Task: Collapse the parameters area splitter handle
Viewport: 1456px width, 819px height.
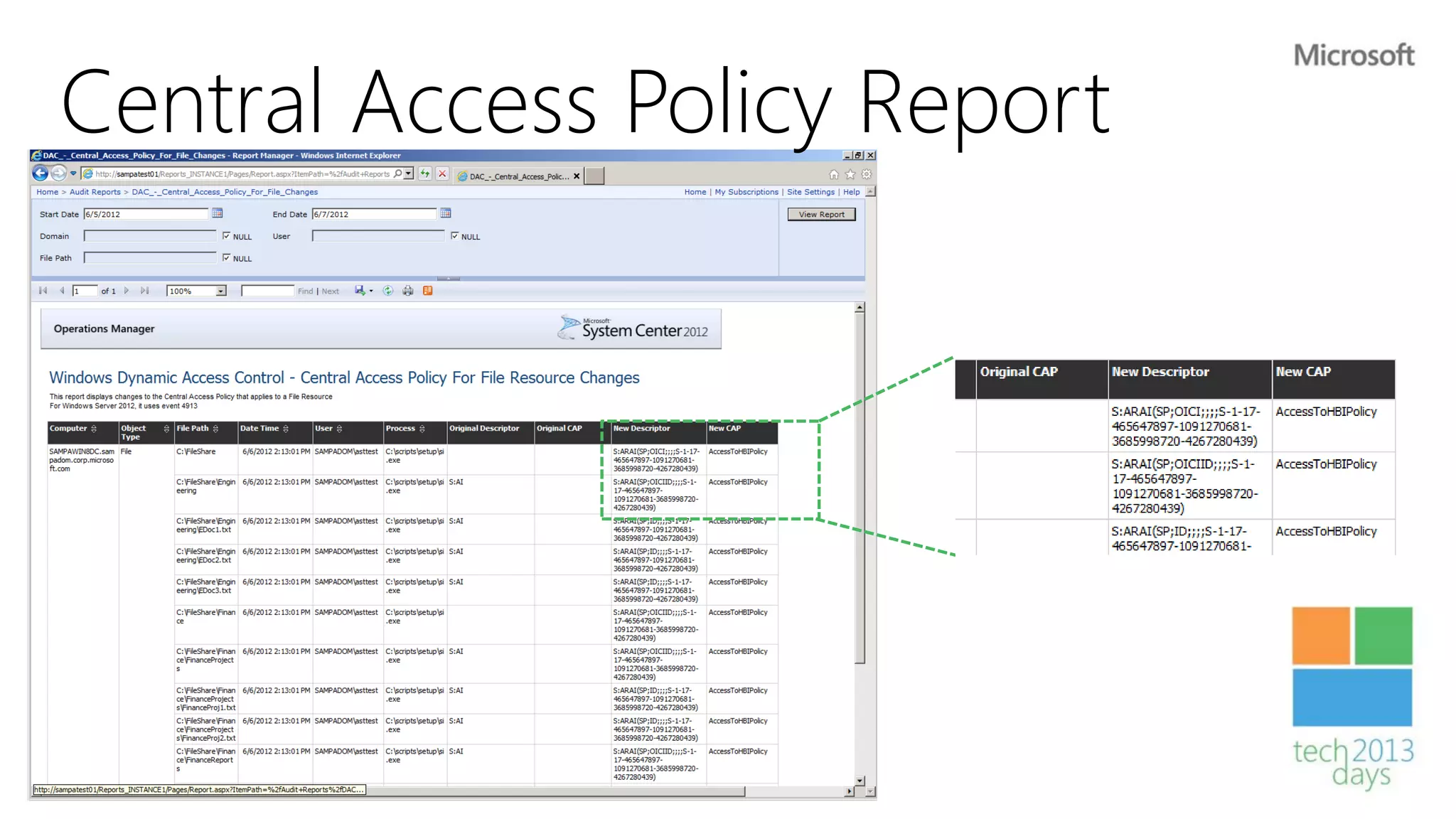Action: pyautogui.click(x=448, y=278)
